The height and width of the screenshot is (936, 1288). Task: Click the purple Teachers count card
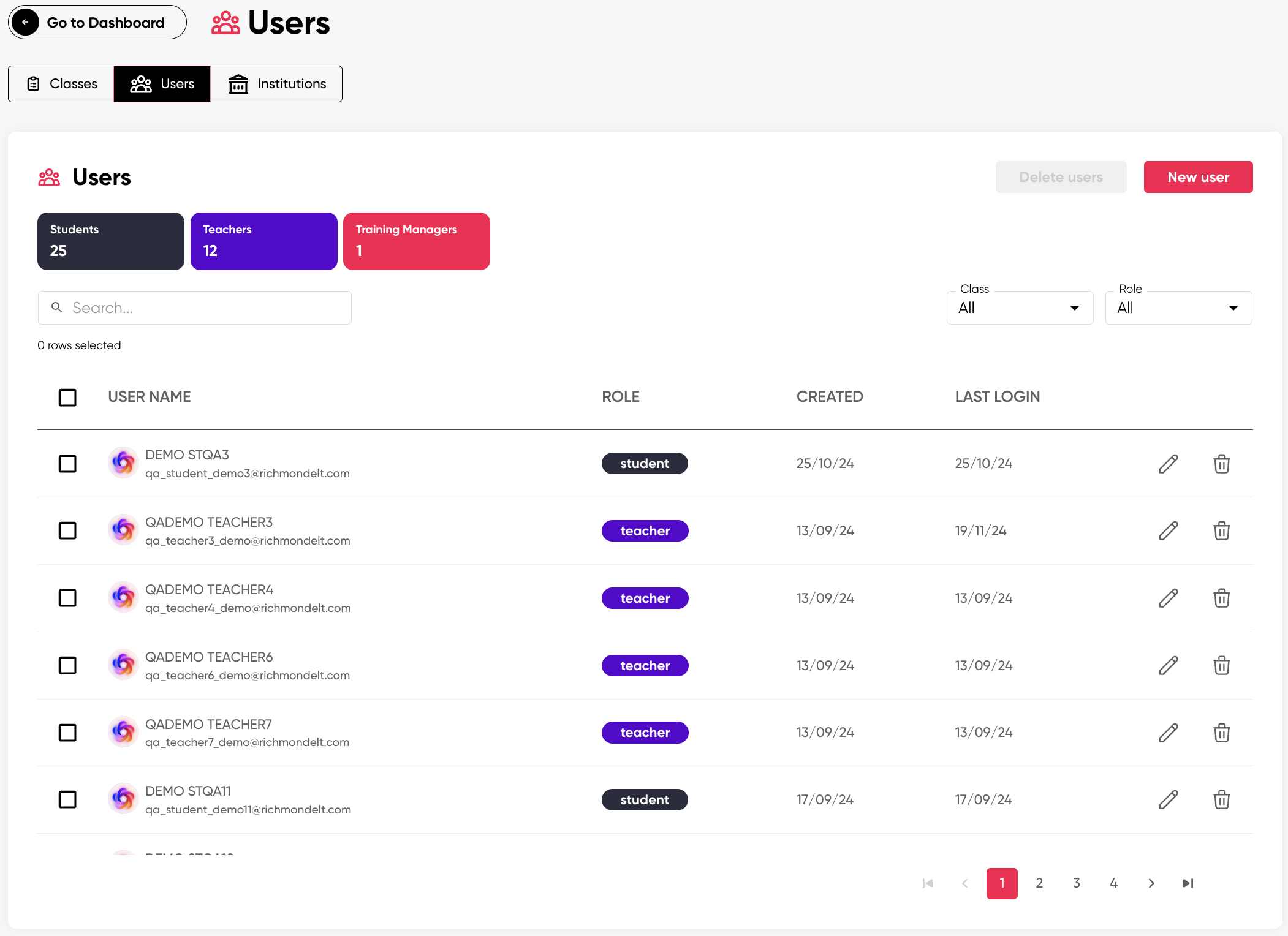click(263, 241)
